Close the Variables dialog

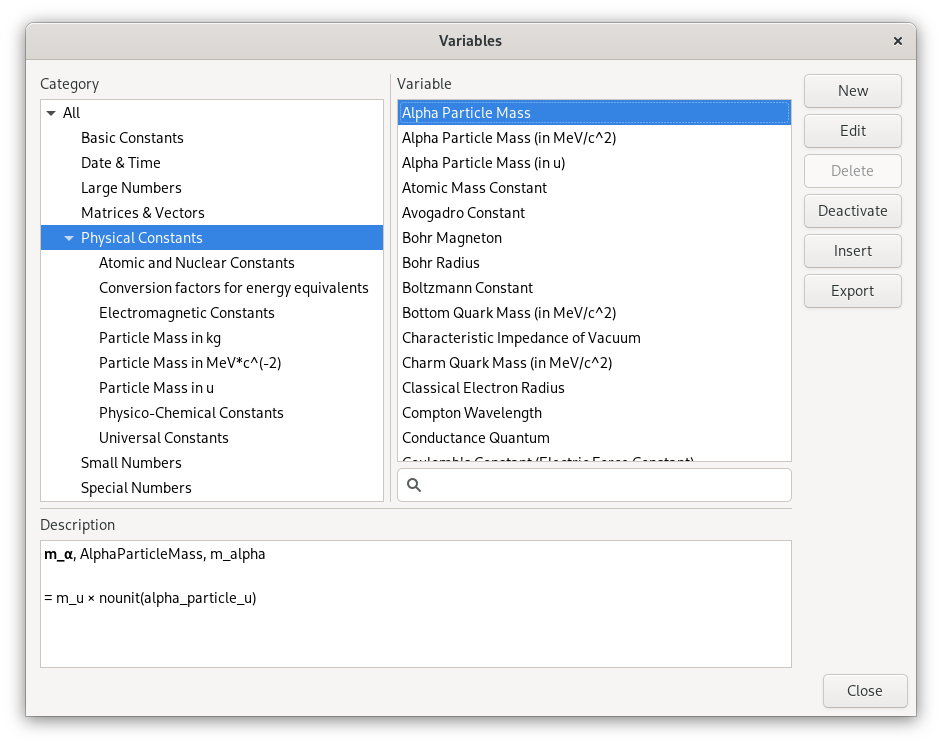864,690
